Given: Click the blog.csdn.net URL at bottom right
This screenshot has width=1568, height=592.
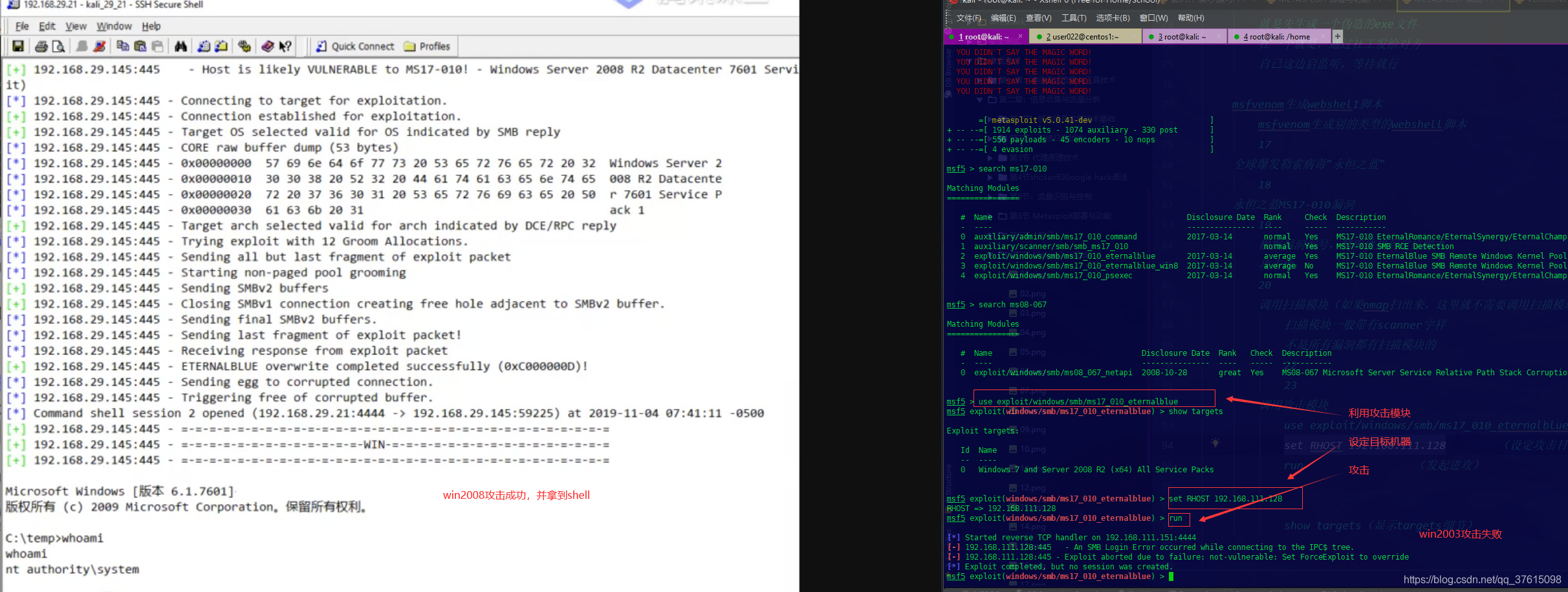Looking at the screenshot, I should click(x=1482, y=580).
